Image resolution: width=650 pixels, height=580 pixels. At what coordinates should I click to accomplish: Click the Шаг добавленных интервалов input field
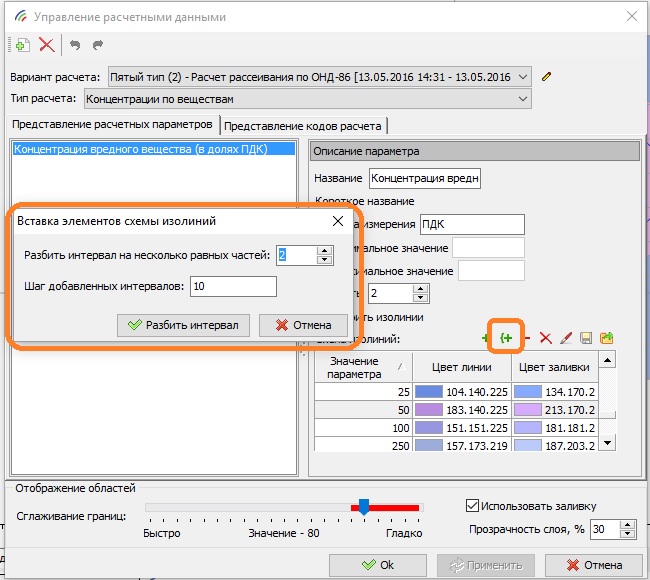point(233,287)
